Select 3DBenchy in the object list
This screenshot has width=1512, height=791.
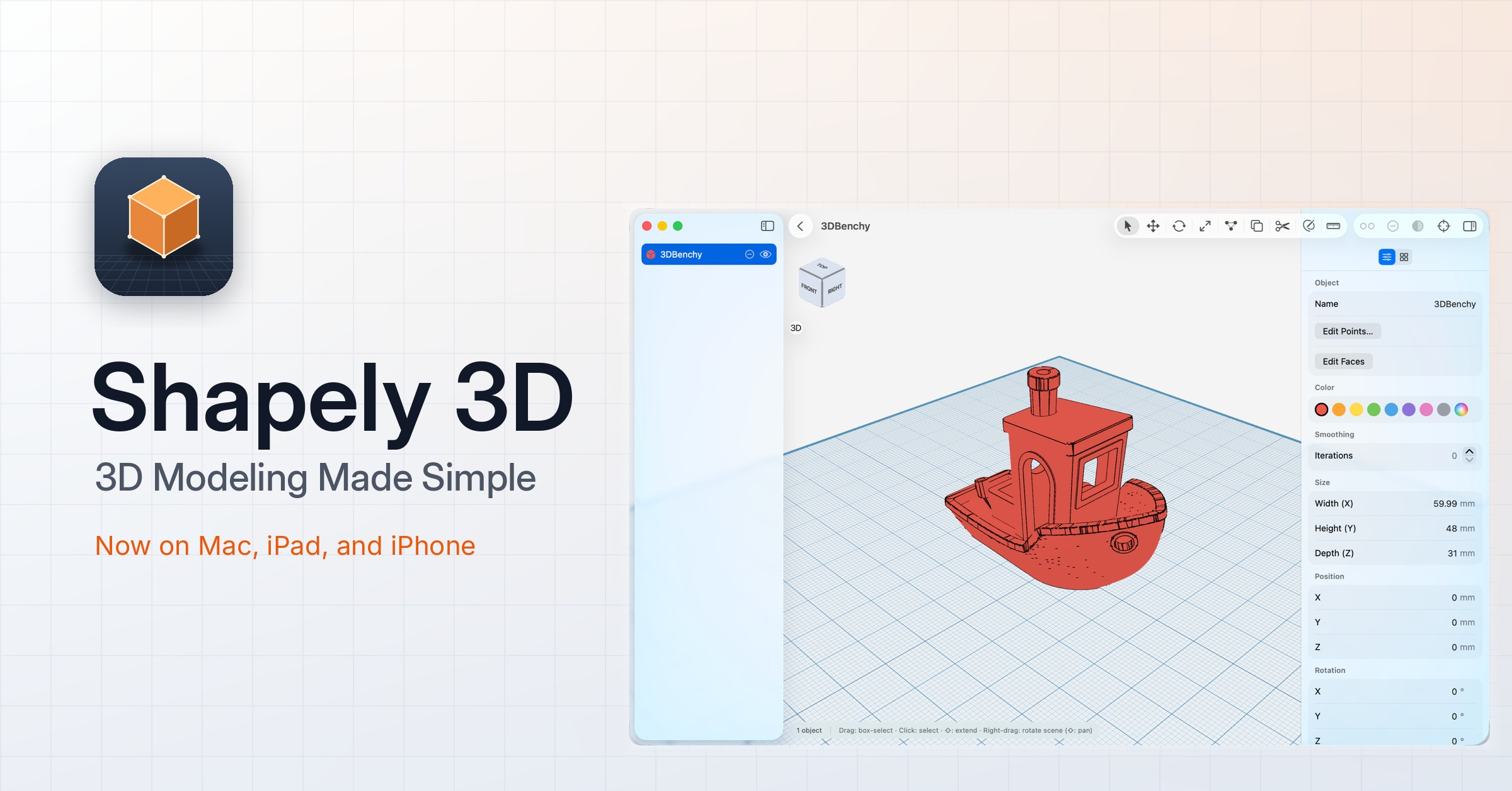point(709,254)
